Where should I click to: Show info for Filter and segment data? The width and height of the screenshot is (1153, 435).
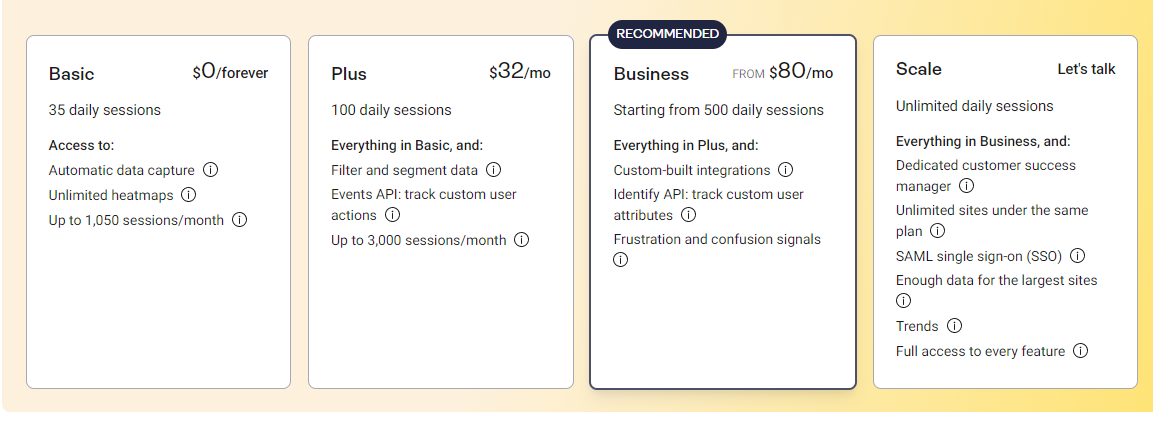(493, 170)
